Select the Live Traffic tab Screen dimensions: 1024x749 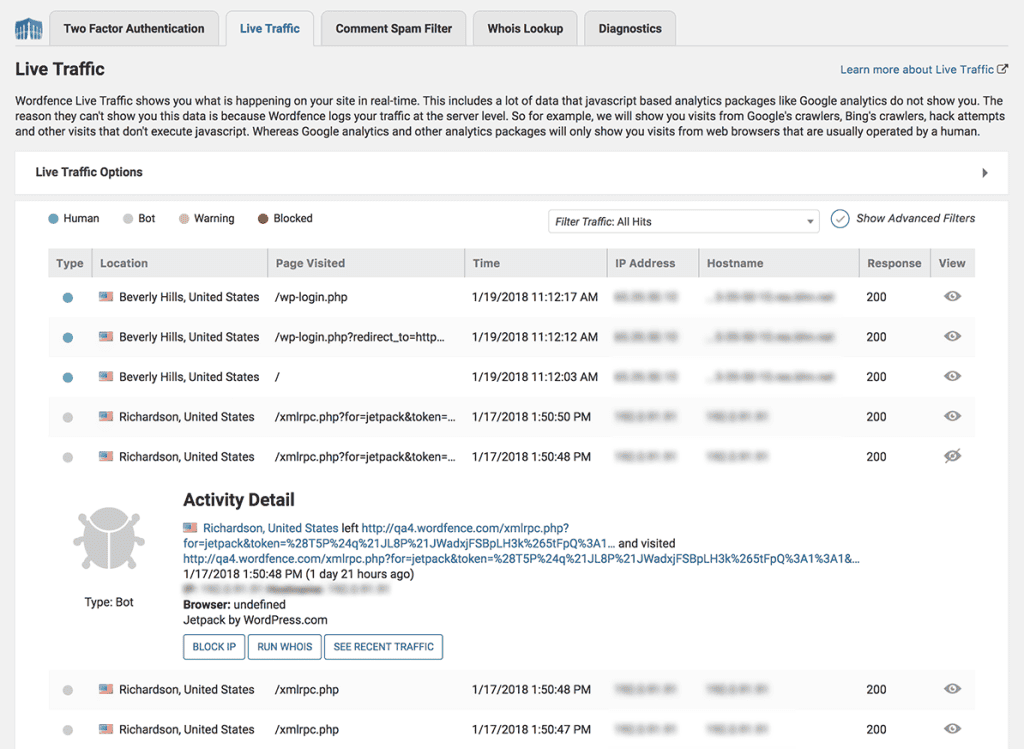(270, 29)
